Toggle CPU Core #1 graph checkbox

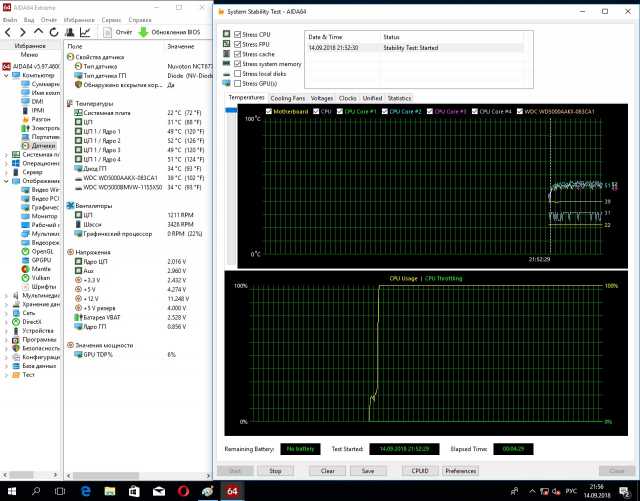pyautogui.click(x=340, y=111)
